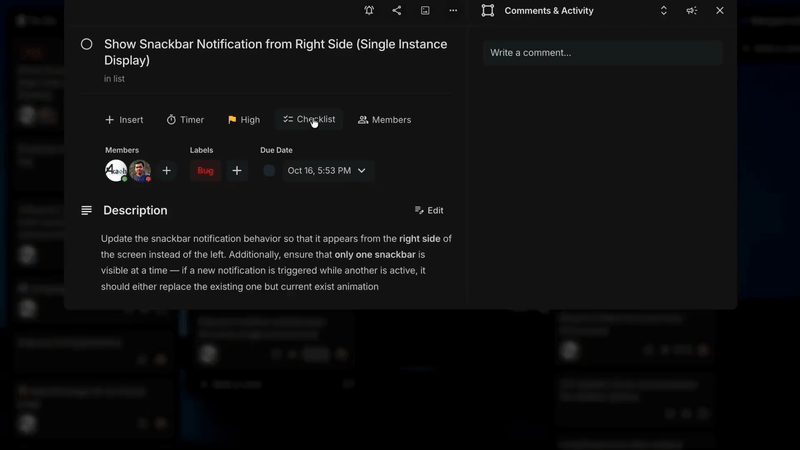The image size is (800, 450).
Task: Click the red Bug label
Action: click(x=205, y=171)
